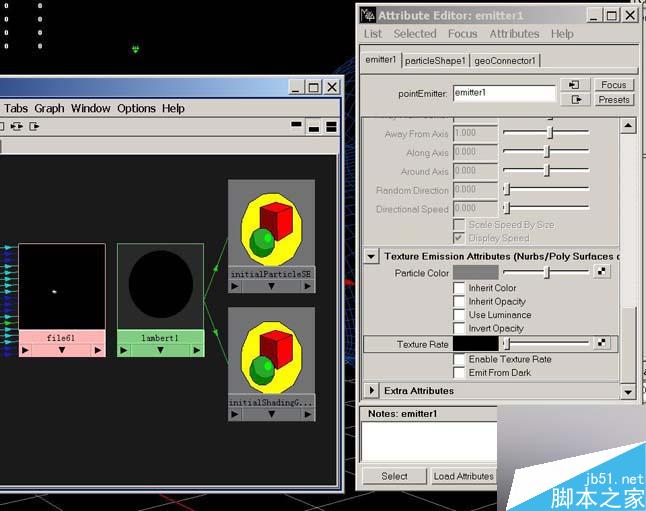Click the Particle Color slider

point(546,272)
